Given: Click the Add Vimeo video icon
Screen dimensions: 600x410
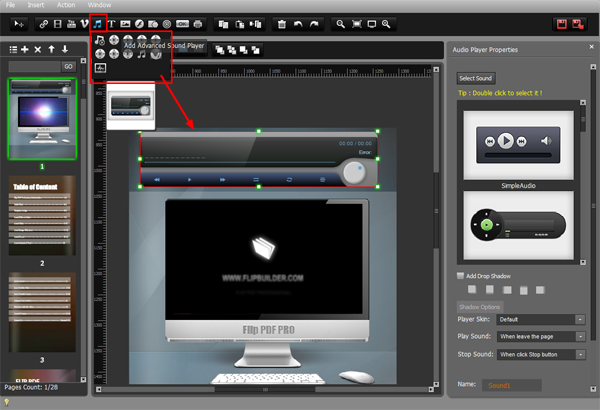Looking at the screenshot, I should 85,24.
